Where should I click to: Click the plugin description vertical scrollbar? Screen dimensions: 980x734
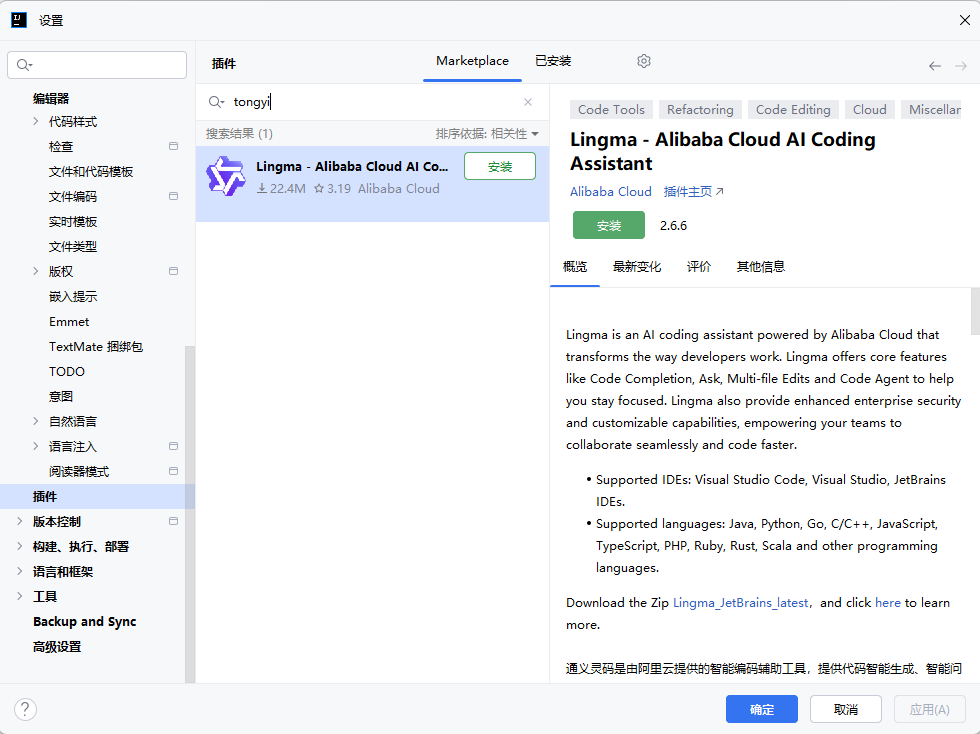click(x=974, y=311)
